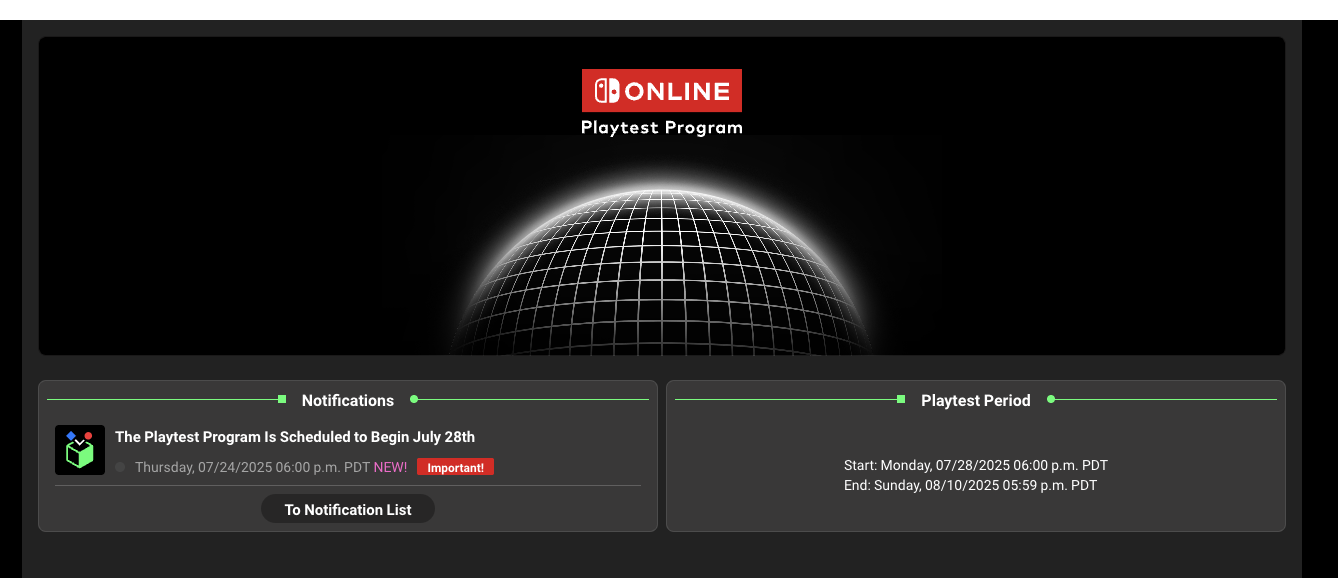Click the Playtest Period Start date text
This screenshot has height=578, width=1338.
[976, 465]
